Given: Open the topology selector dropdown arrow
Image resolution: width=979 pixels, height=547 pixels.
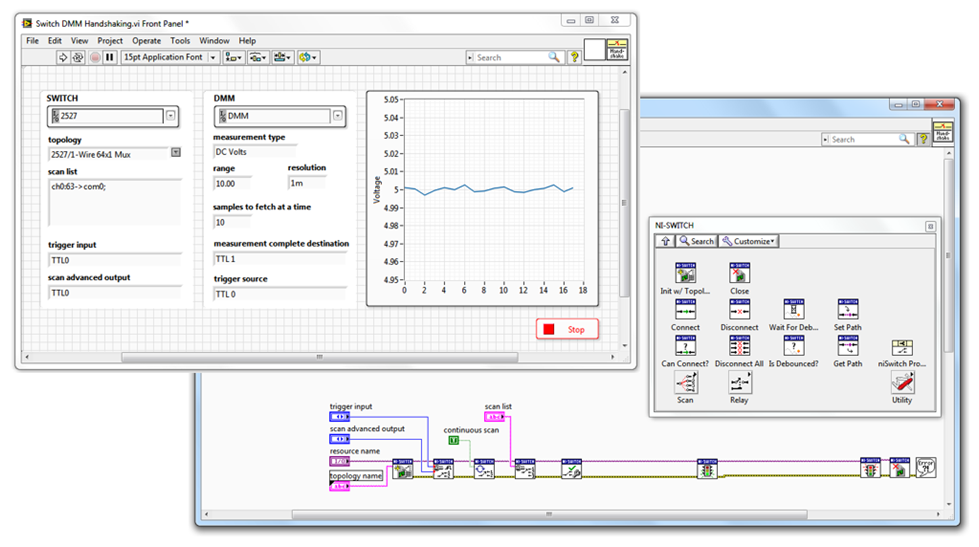Looking at the screenshot, I should pos(175,153).
